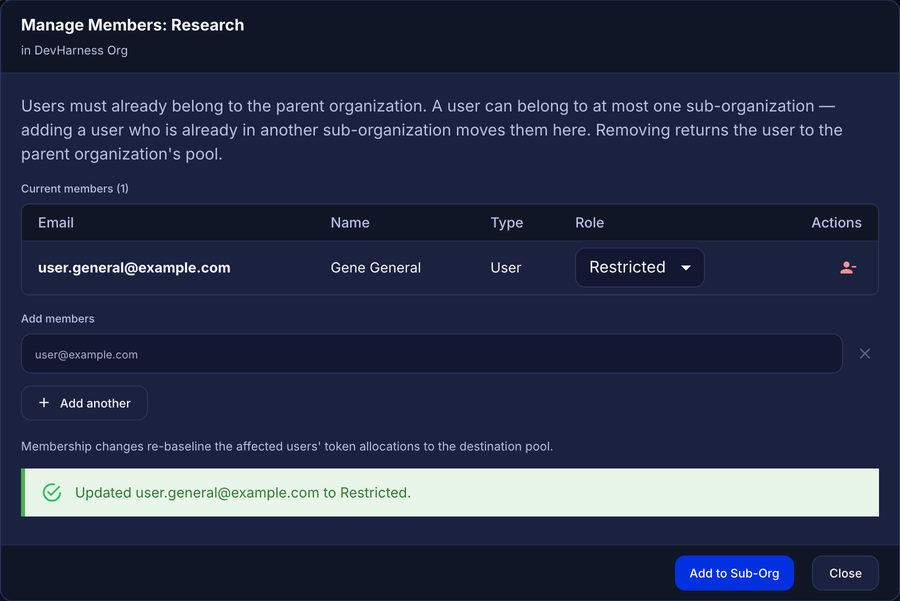Click the Membership changes re-baseline note
Viewport: 900px width, 601px height.
[x=287, y=447]
